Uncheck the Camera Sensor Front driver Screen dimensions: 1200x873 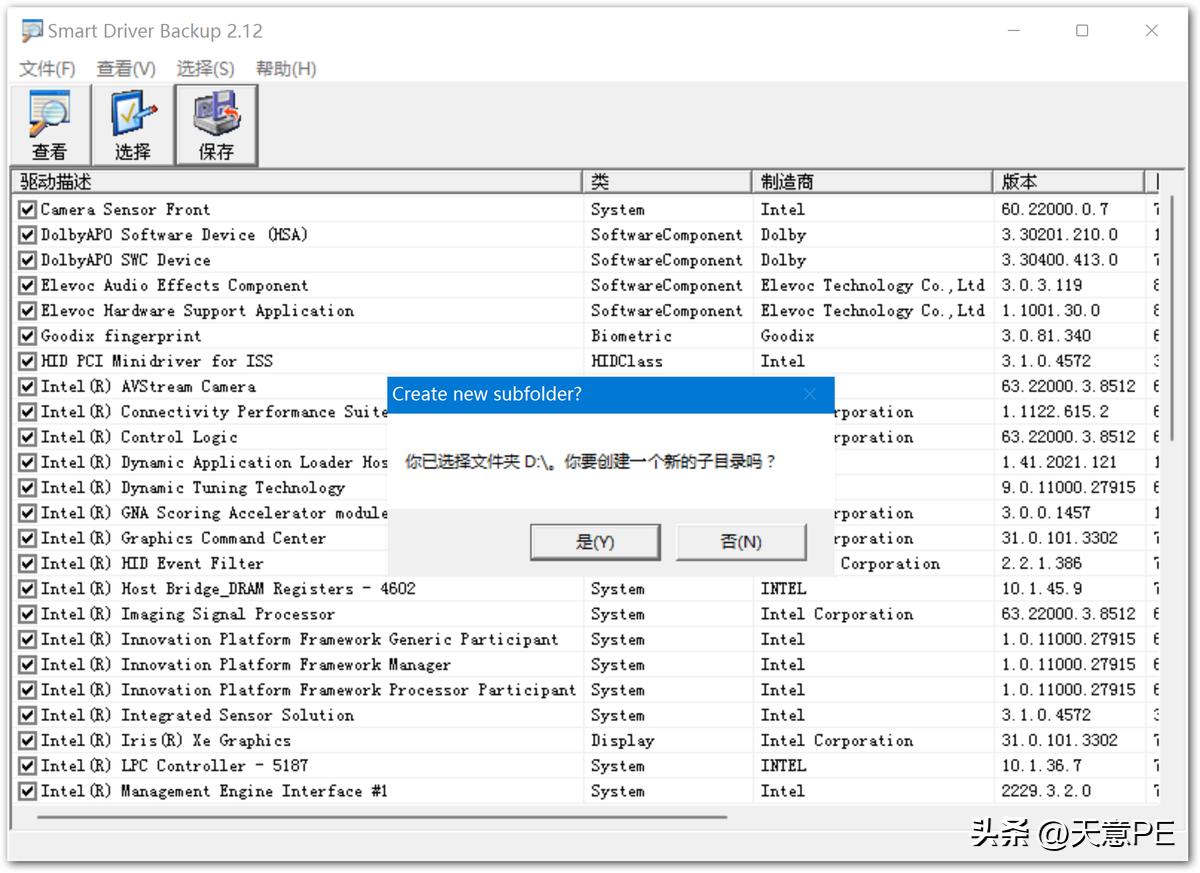tap(26, 209)
